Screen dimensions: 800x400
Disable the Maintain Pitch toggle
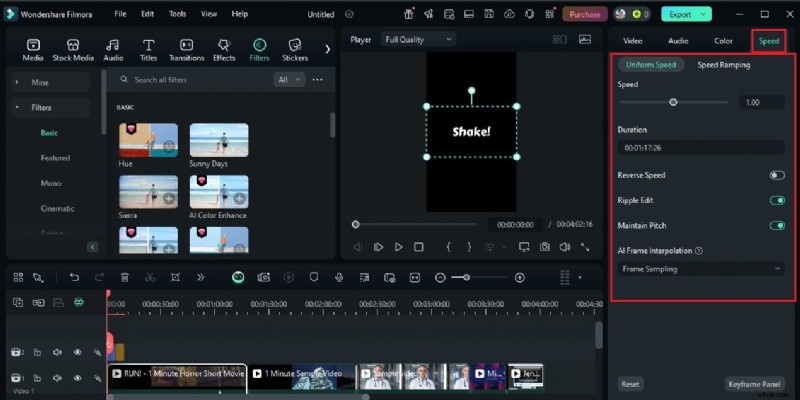tap(776, 225)
